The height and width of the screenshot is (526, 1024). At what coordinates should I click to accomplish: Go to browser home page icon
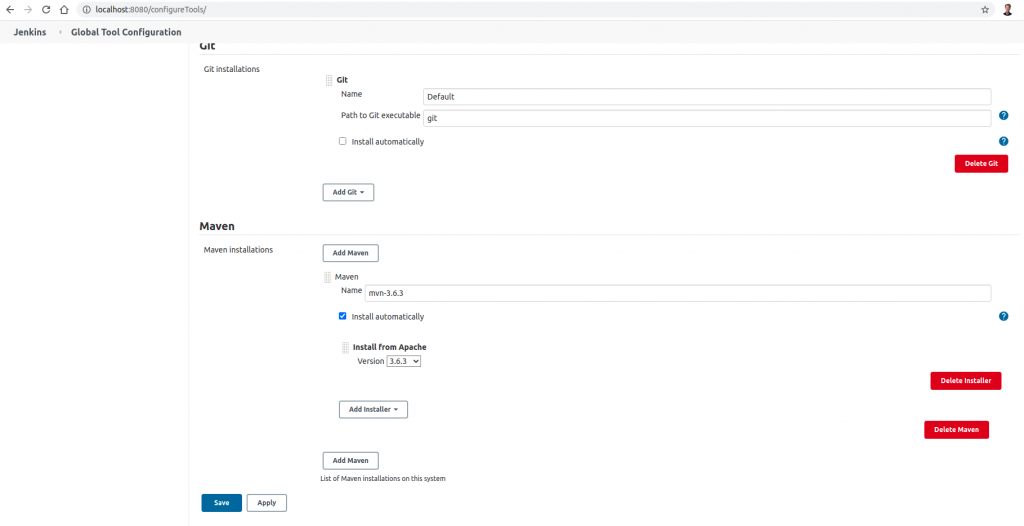[x=64, y=9]
